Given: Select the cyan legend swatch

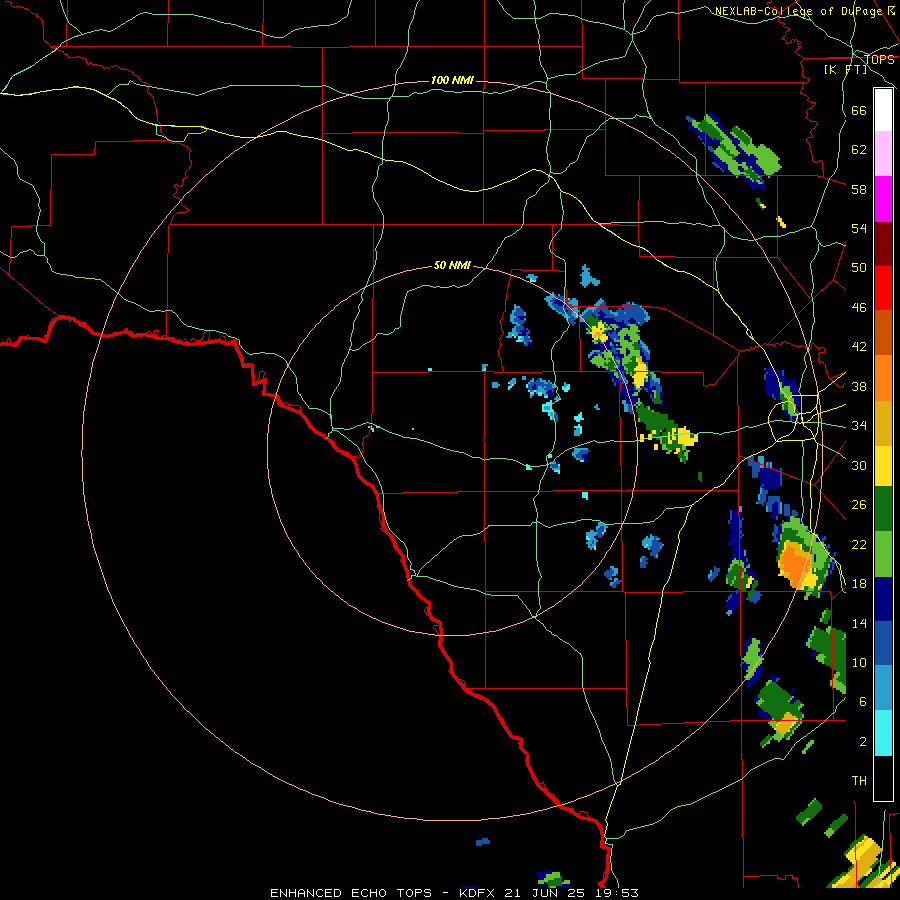Looking at the screenshot, I should pyautogui.click(x=883, y=733).
